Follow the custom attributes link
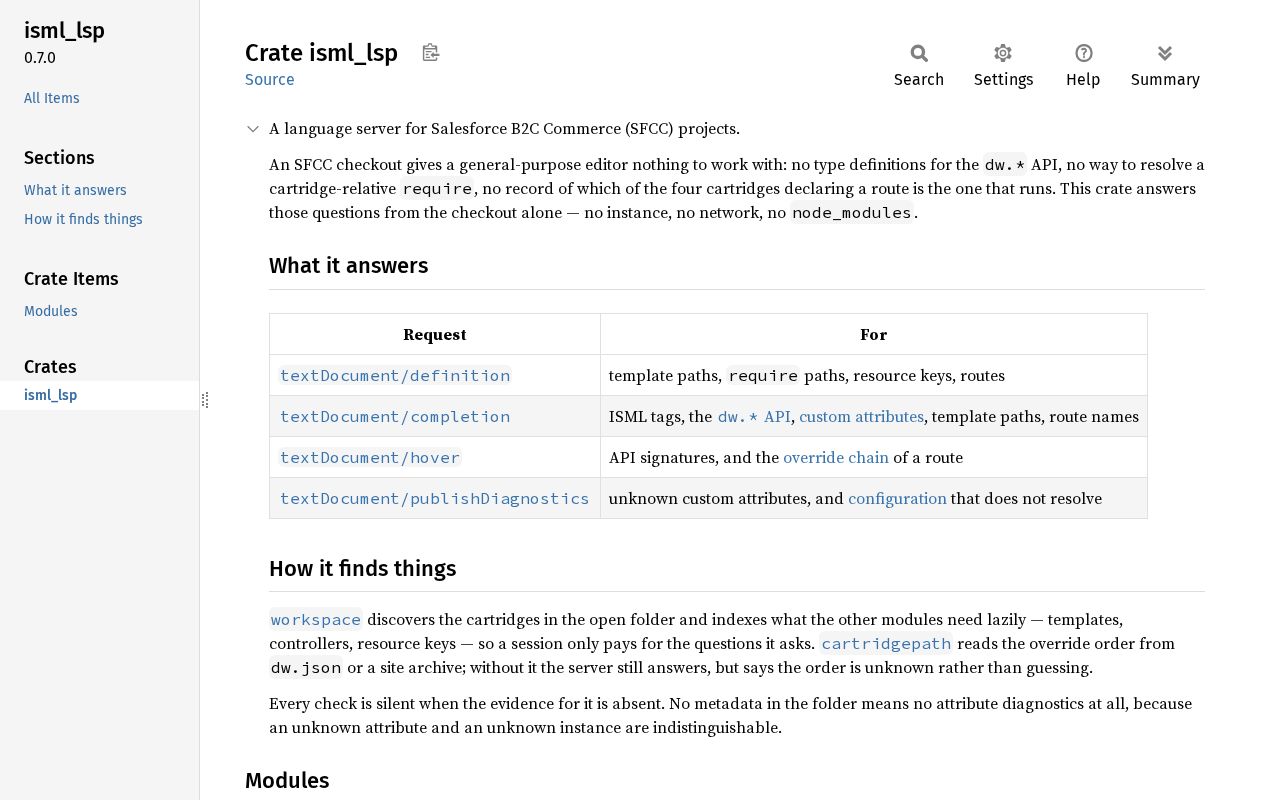 point(861,416)
